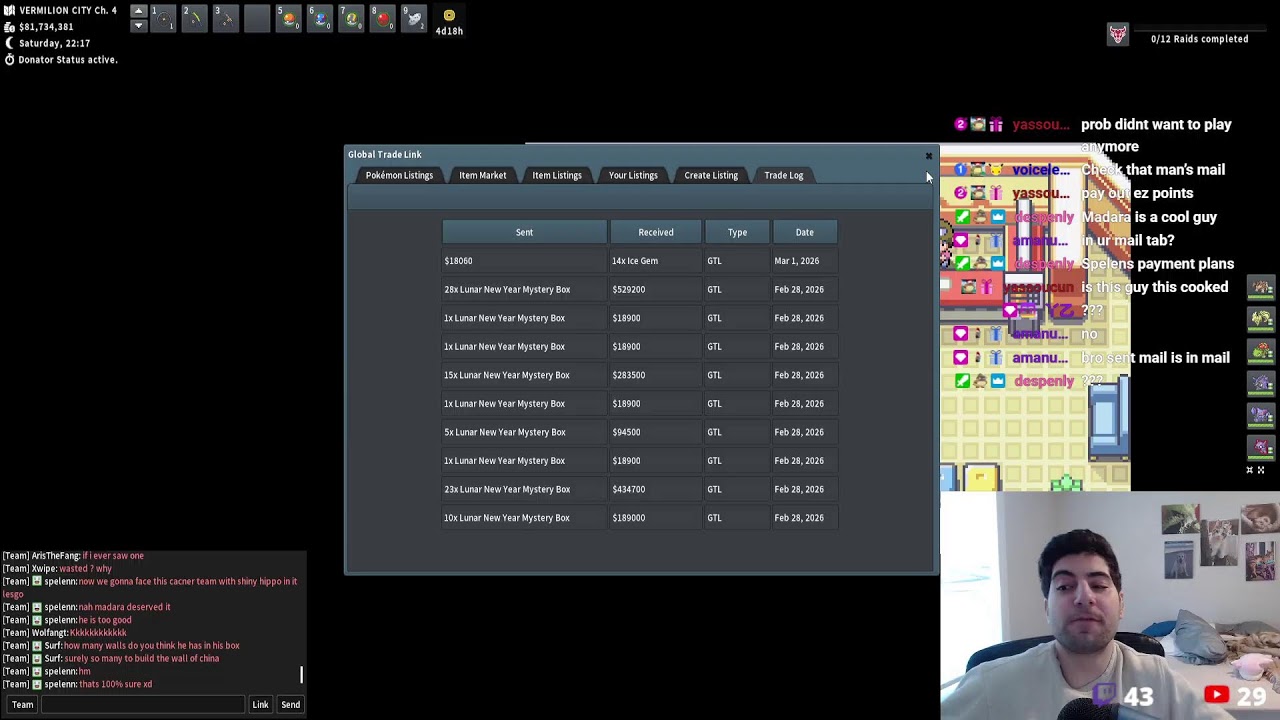The image size is (1280, 720).
Task: Send the chat message with Send button
Action: (x=290, y=705)
